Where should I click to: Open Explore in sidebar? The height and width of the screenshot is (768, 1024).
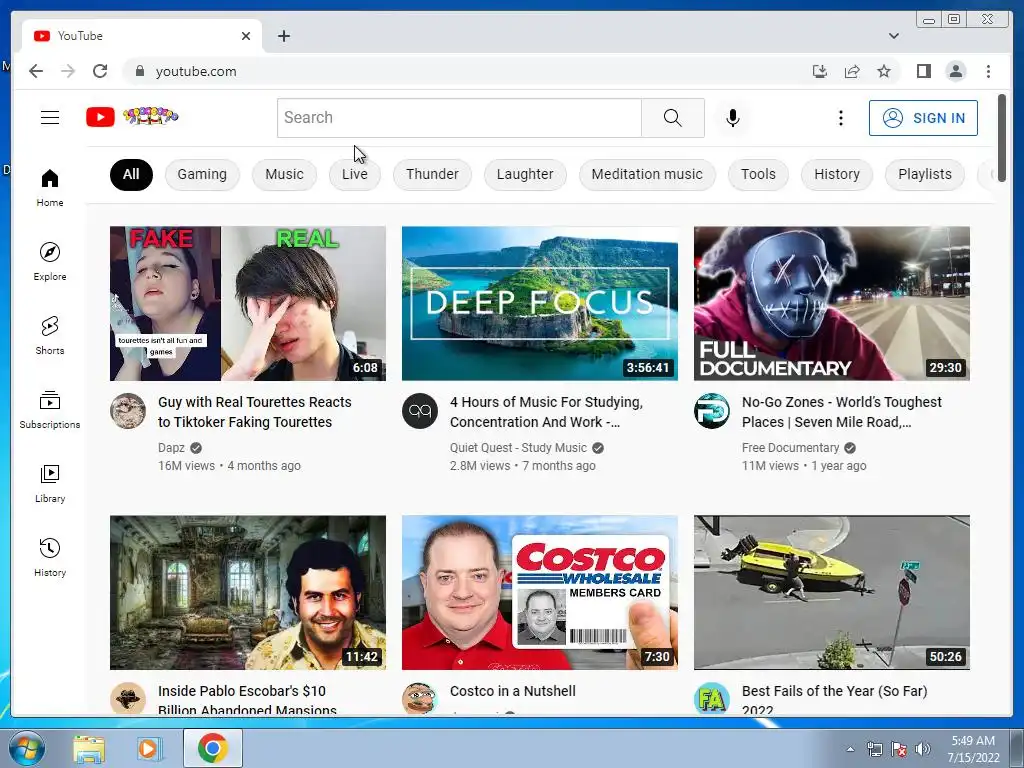pos(50,261)
